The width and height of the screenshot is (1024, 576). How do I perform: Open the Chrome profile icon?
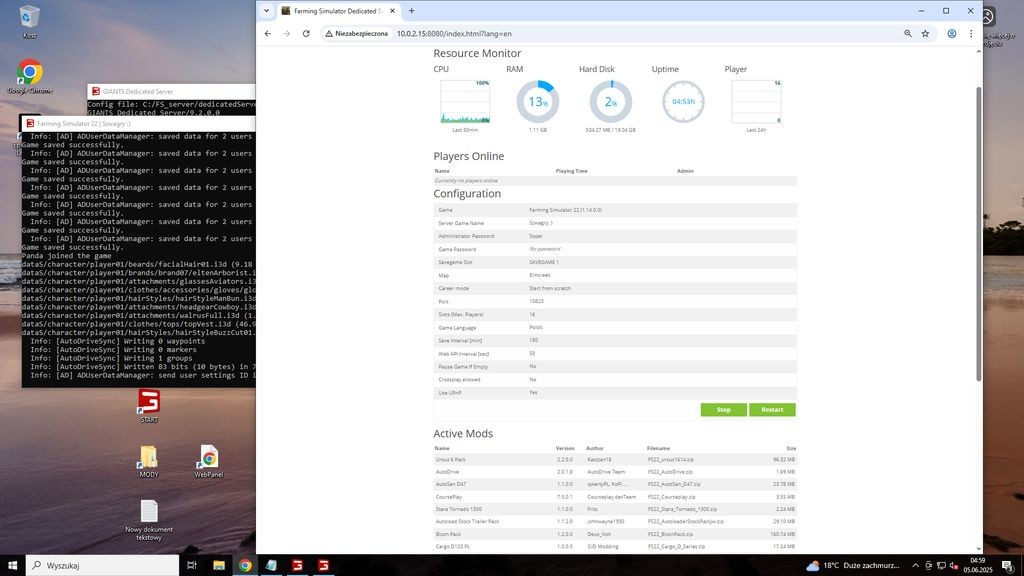click(952, 33)
